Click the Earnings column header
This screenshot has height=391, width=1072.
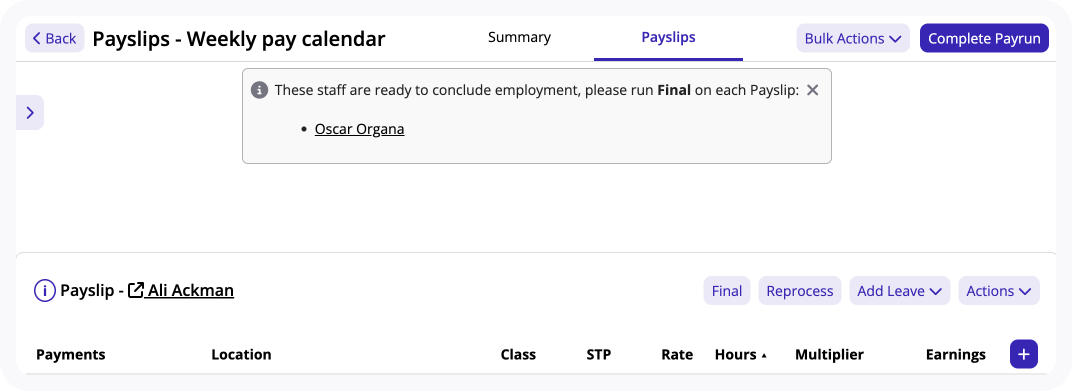(x=956, y=354)
